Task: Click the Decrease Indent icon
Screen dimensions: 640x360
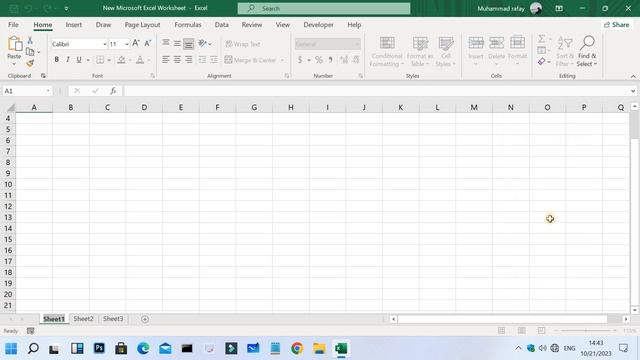Action: click(202, 60)
